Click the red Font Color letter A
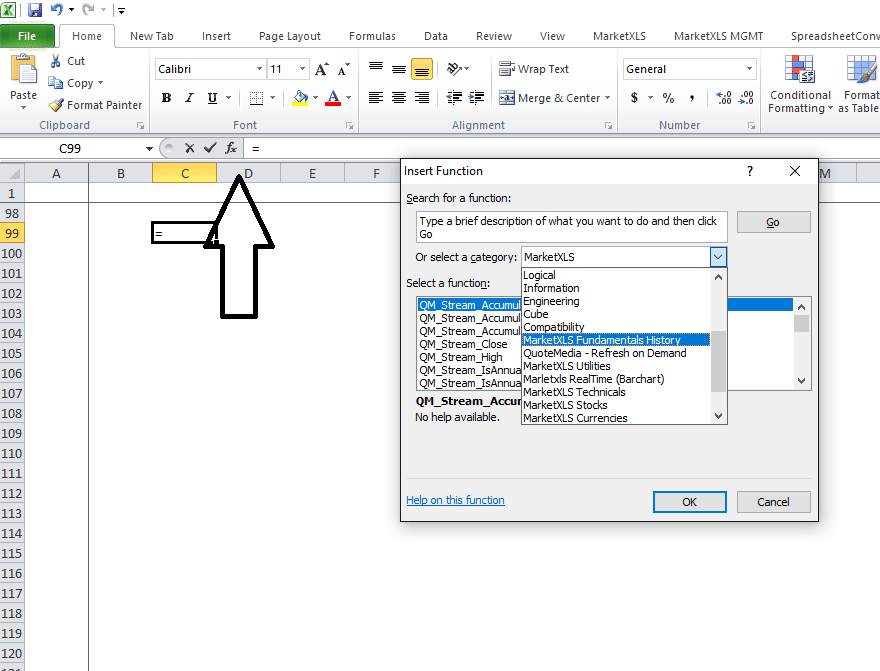Viewport: 880px width, 671px height. (333, 98)
